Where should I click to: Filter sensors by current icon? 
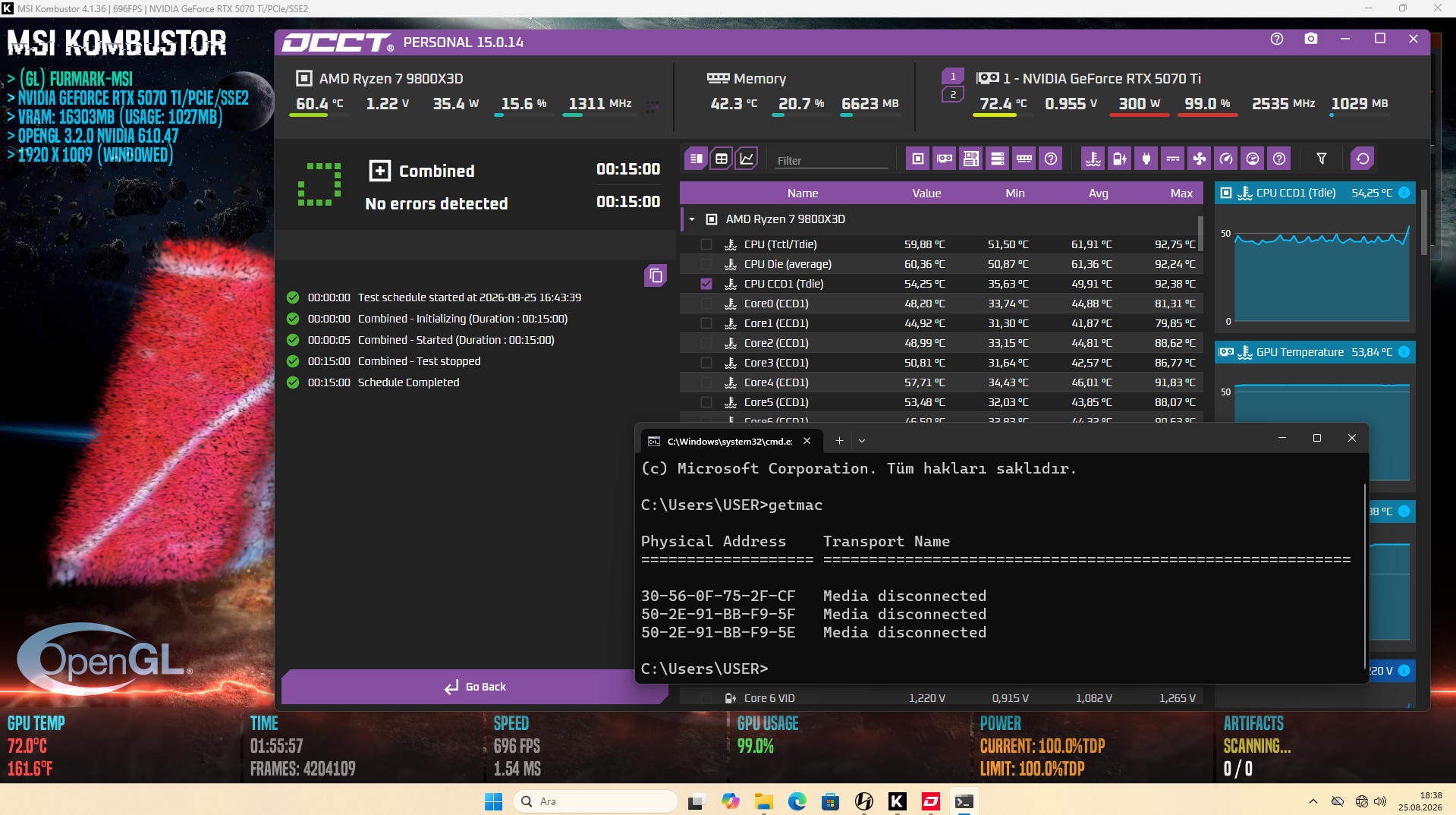(1173, 159)
